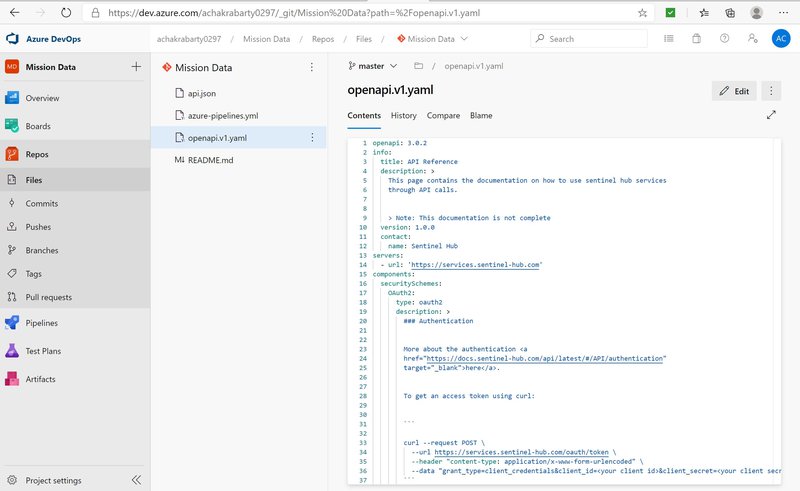Open the AC account avatar
The width and height of the screenshot is (800, 491).
tap(781, 38)
